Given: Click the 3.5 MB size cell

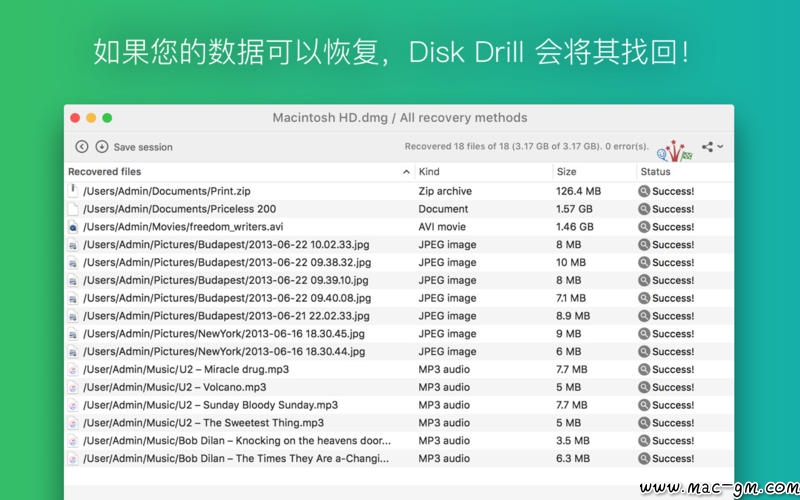Looking at the screenshot, I should (x=573, y=441).
